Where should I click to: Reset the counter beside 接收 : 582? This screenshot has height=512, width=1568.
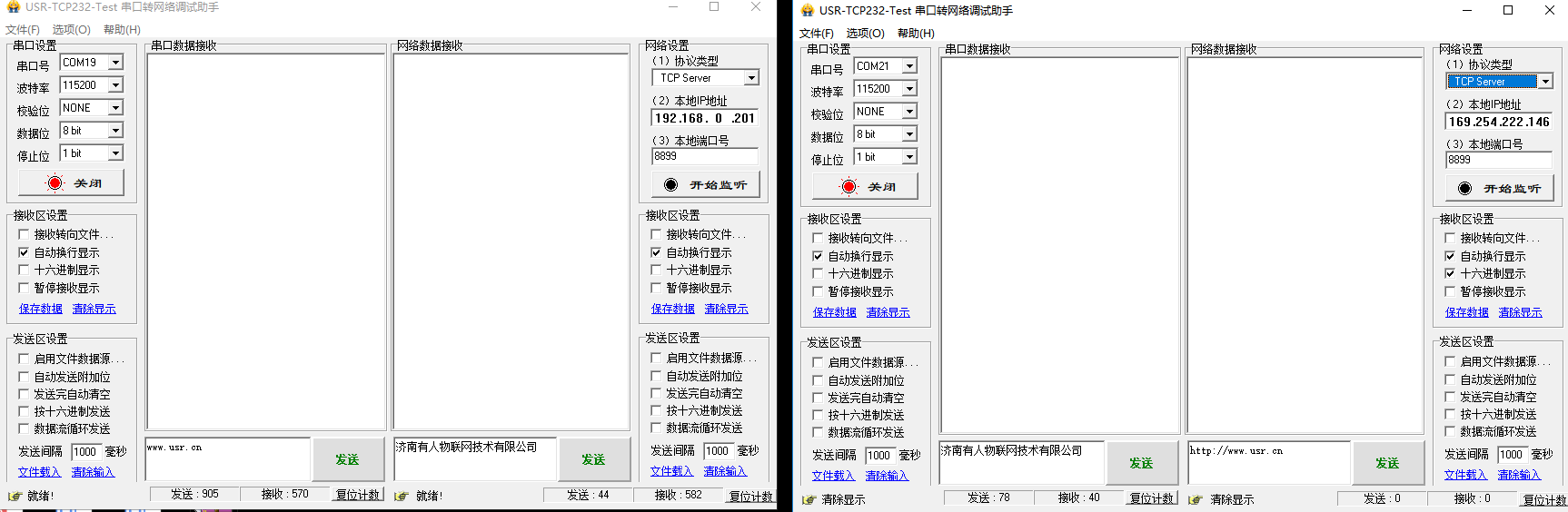750,496
